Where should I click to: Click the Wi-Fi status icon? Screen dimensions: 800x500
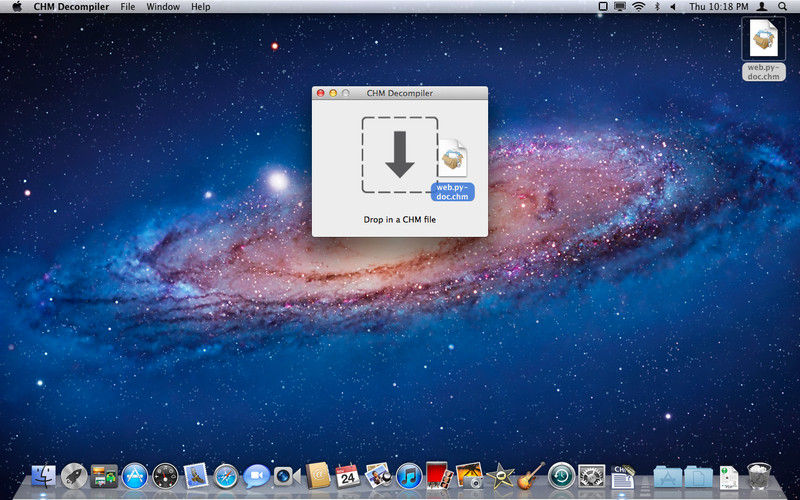(639, 7)
